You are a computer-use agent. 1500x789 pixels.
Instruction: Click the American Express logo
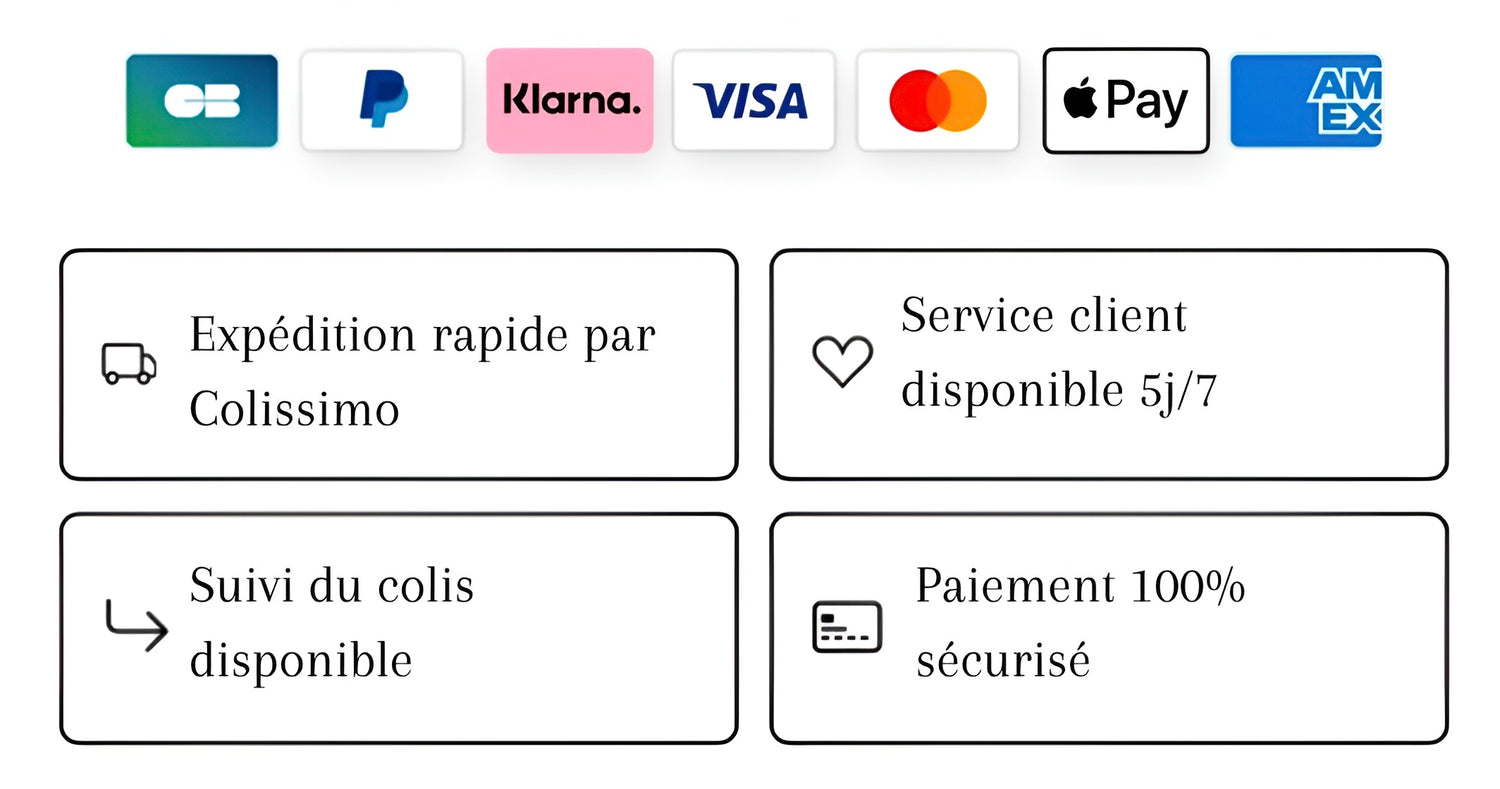point(1306,101)
